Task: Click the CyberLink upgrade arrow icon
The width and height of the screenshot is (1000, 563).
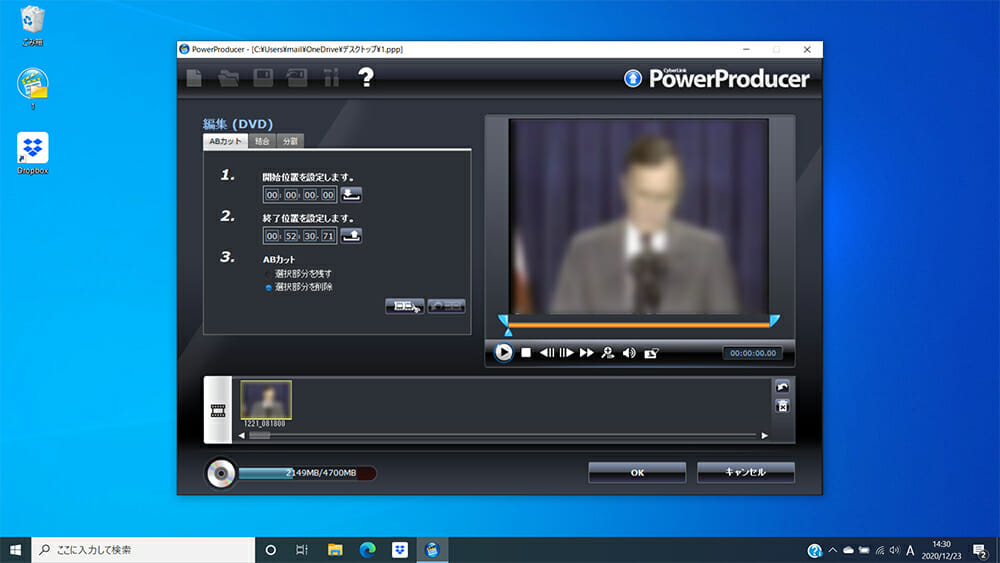Action: (x=633, y=78)
